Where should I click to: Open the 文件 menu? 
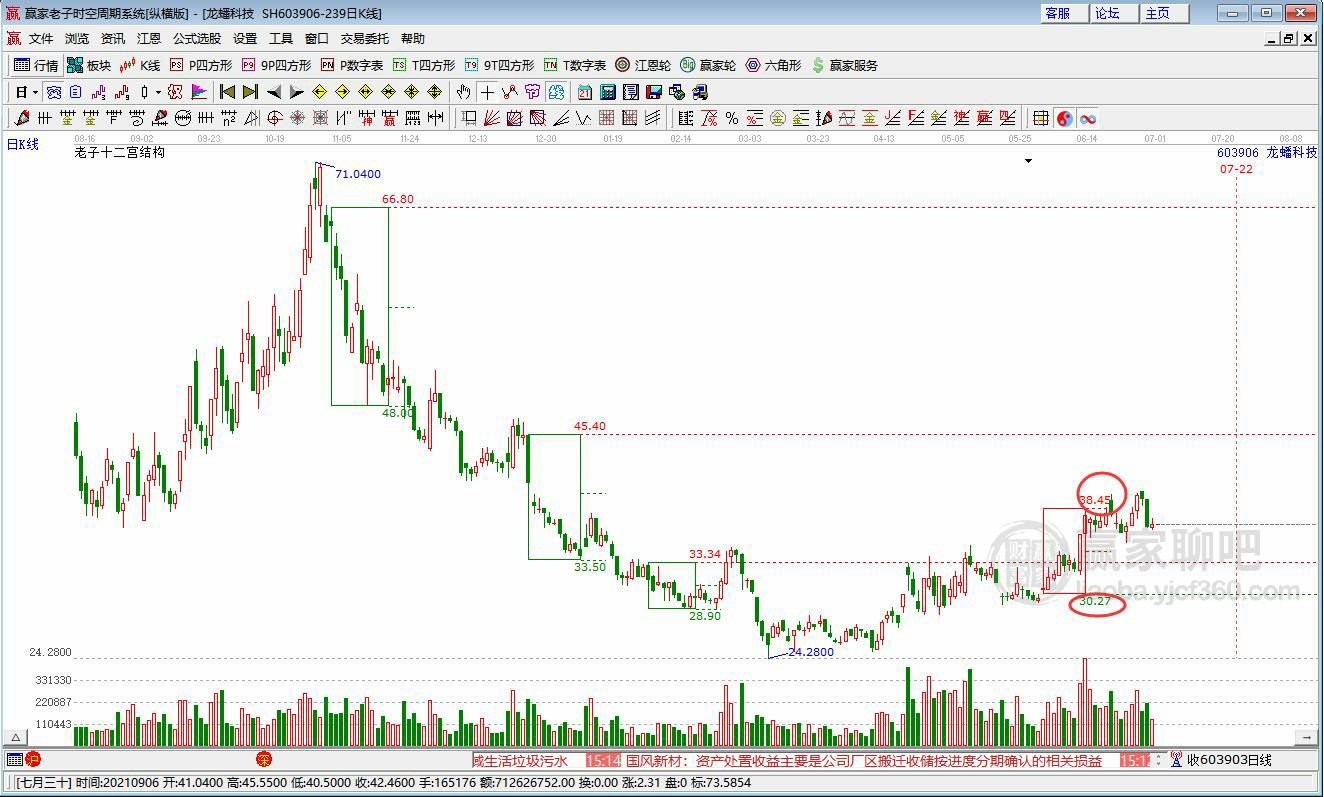coord(41,39)
